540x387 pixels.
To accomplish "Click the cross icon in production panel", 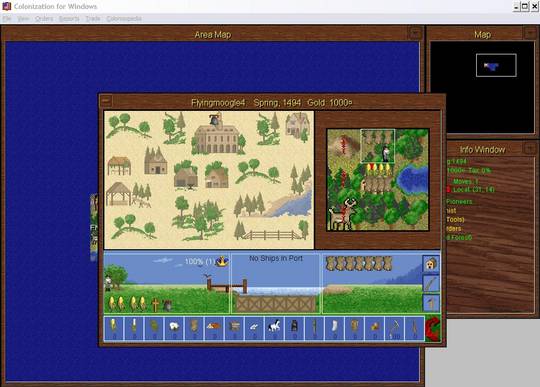I will click(156, 305).
